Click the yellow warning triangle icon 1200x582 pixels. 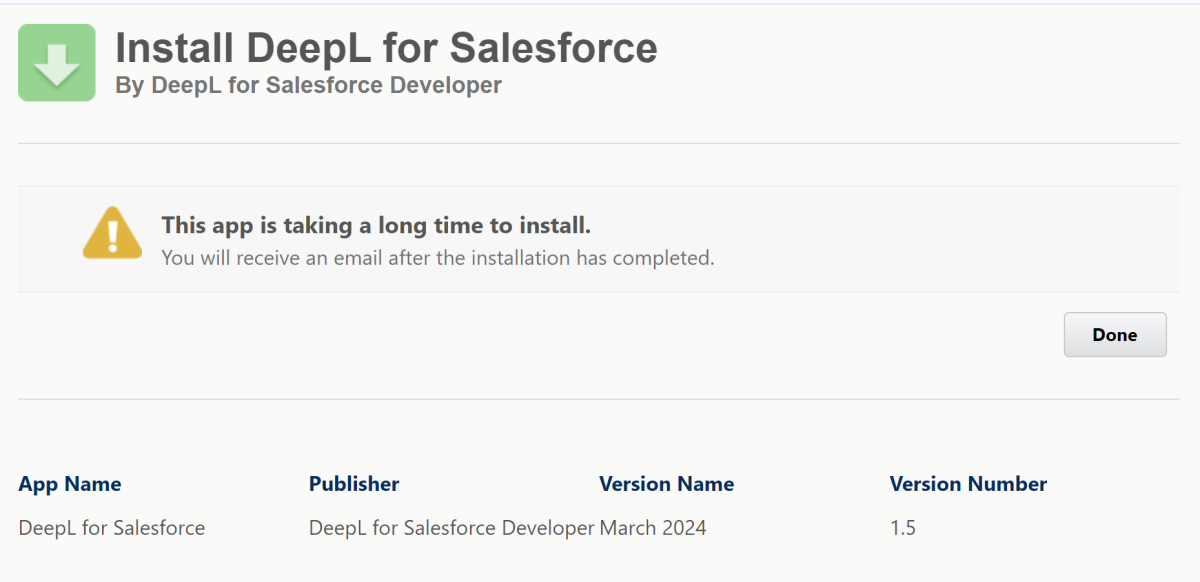[112, 234]
